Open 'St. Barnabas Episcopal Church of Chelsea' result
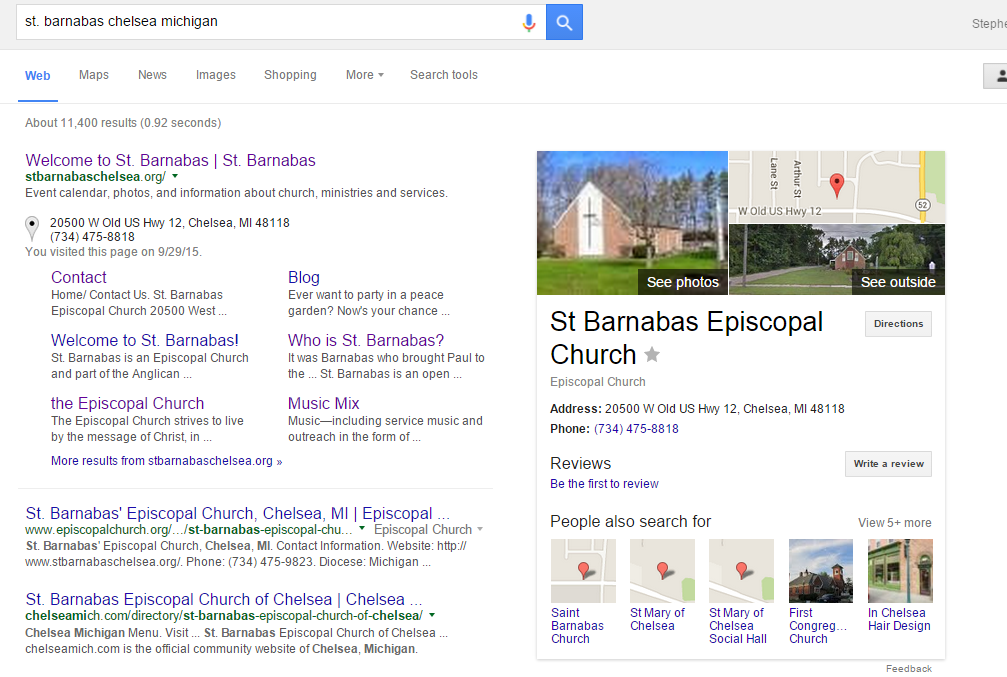The height and width of the screenshot is (677, 1007). [x=223, y=599]
